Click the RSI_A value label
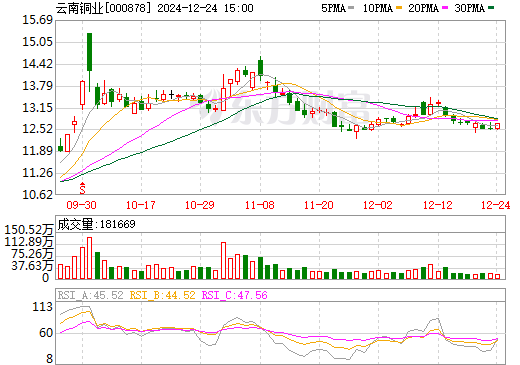Screen dimensions: 520x365 point(90,295)
